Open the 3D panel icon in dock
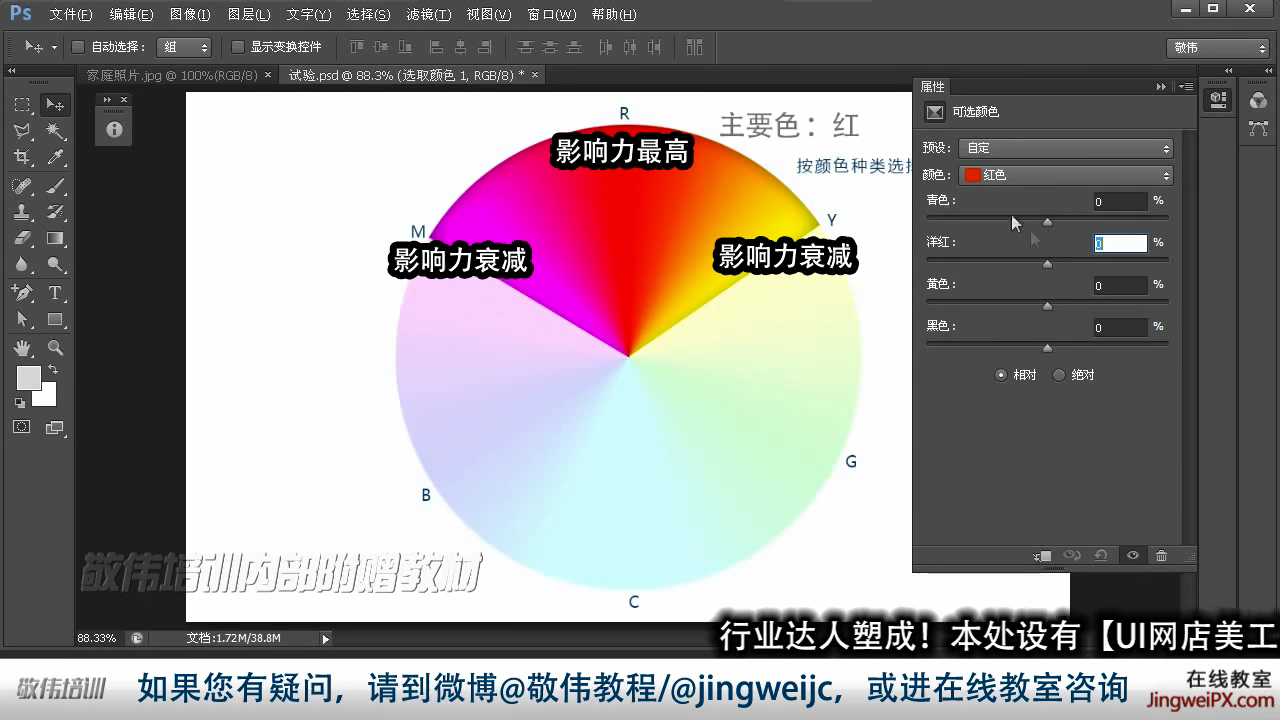The height and width of the screenshot is (720, 1280). pyautogui.click(x=1218, y=99)
